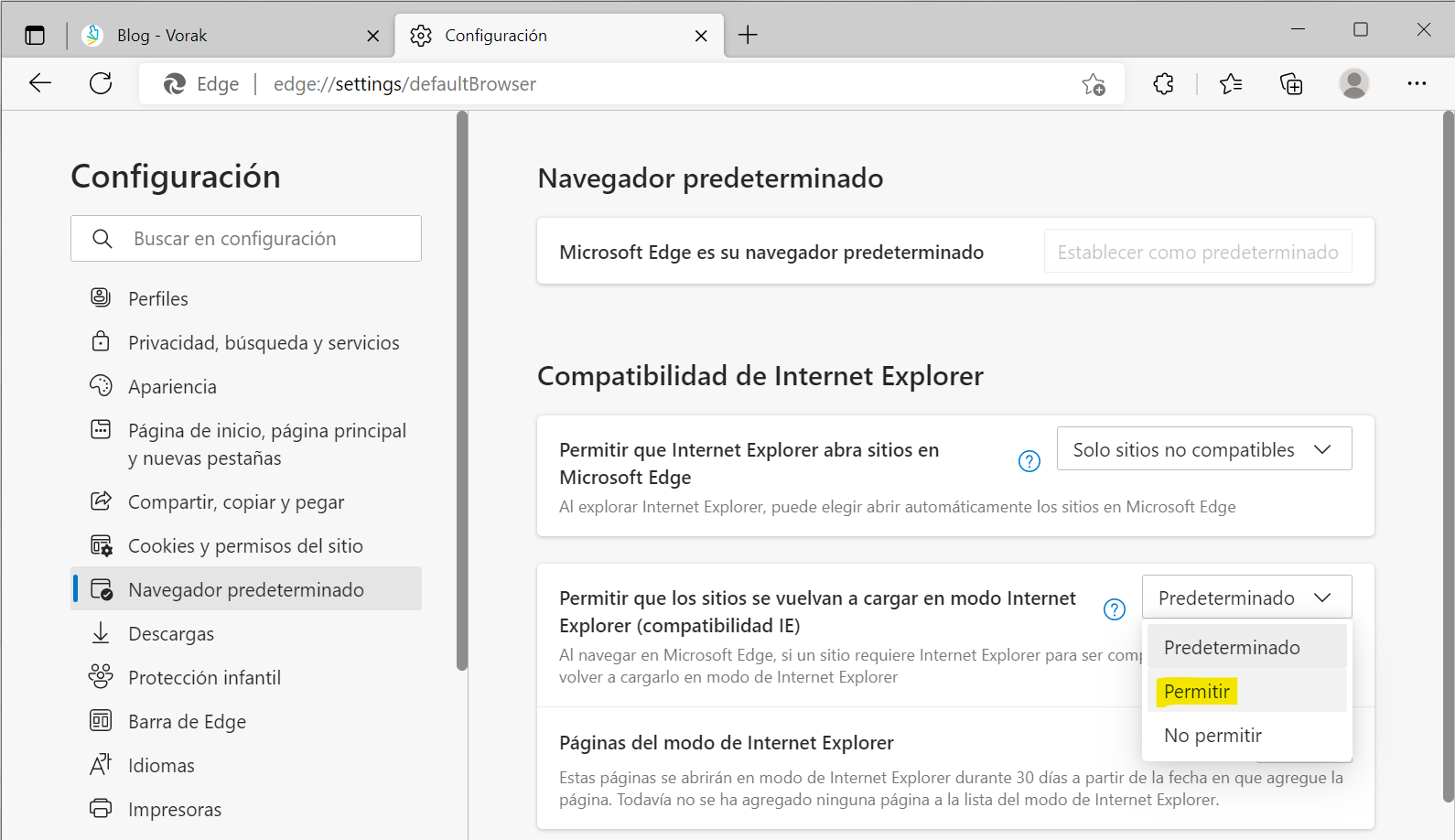Switch to the Configuración tab
1455x840 pixels.
point(560,36)
